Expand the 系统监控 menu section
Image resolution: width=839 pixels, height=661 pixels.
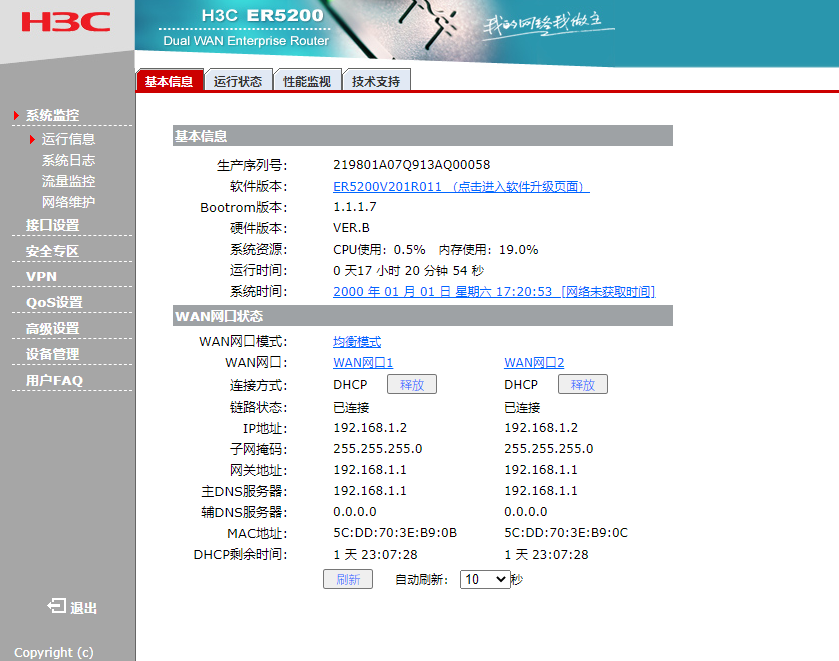tap(52, 115)
